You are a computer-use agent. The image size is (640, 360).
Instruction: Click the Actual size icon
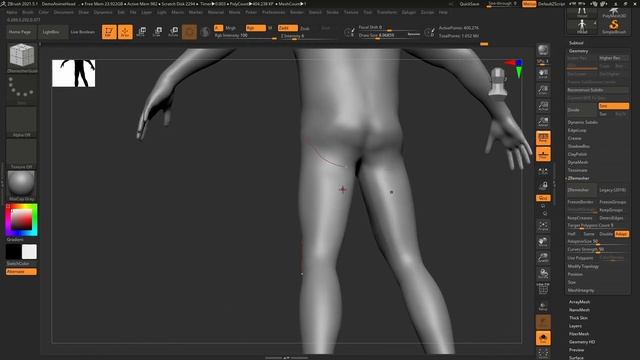543,106
